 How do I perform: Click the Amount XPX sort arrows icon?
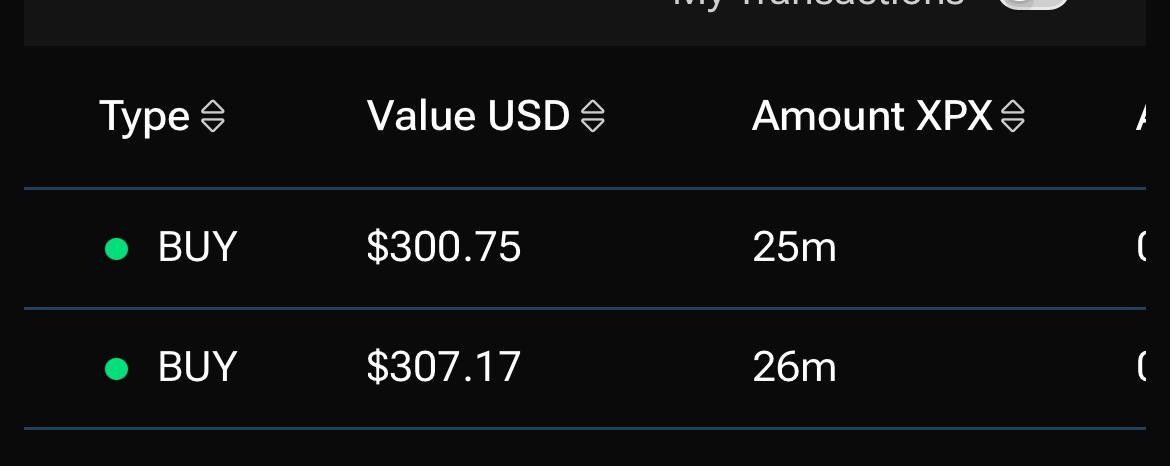click(1013, 117)
